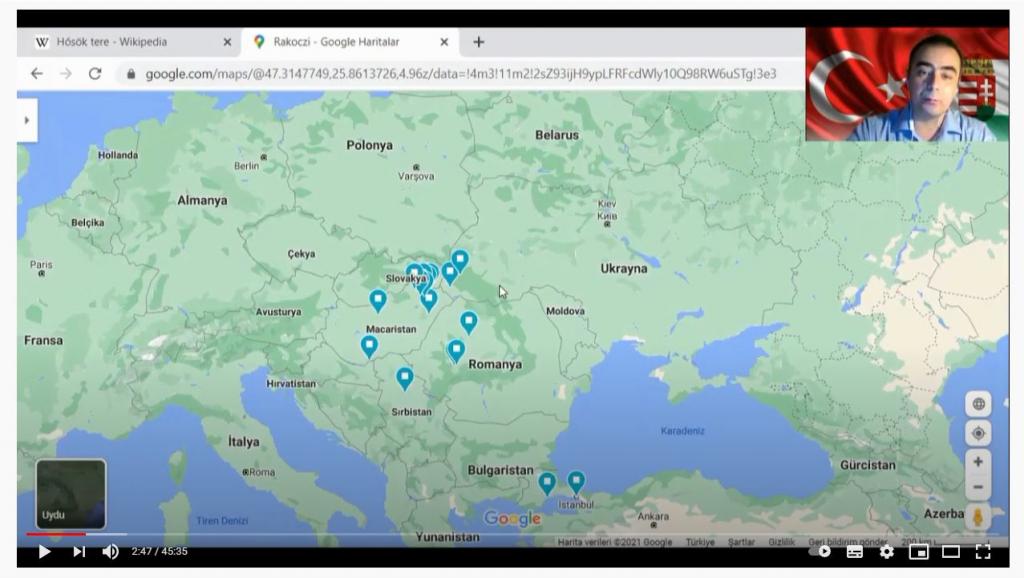Viewport: 1024px width, 578px height.
Task: Click the Ankara city label
Action: point(653,516)
